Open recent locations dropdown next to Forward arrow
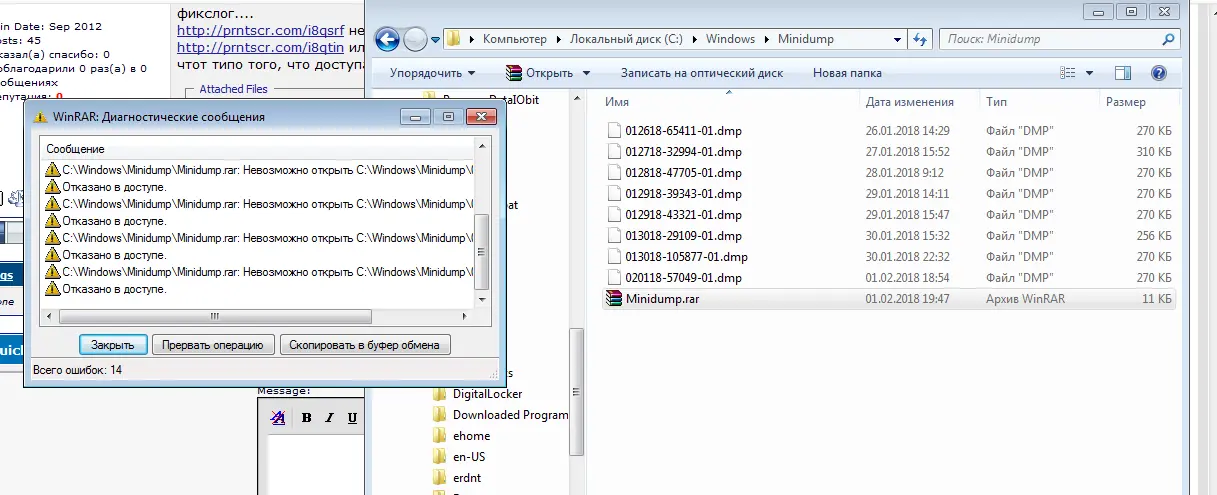The image size is (1217, 495). point(435,41)
